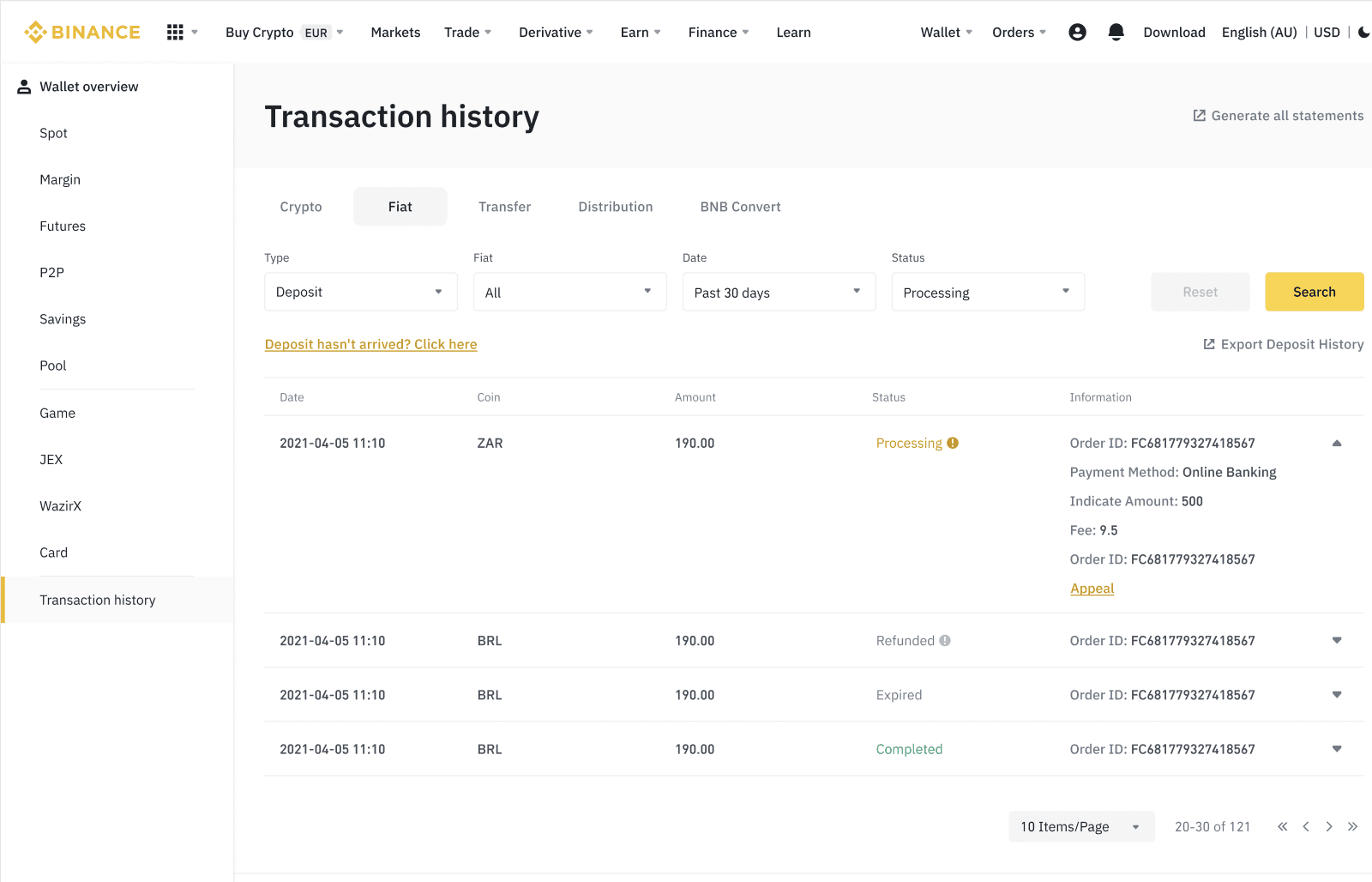Open the Deposit hasn't arrived link
Viewport: 1372px width, 882px height.
point(370,344)
